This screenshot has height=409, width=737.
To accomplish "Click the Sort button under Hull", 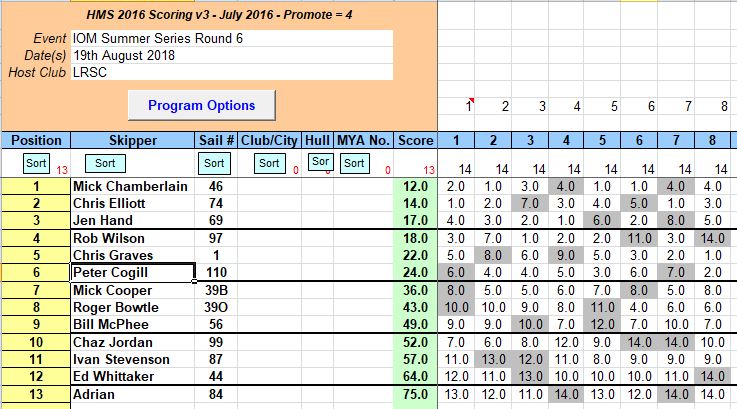I will 319,161.
